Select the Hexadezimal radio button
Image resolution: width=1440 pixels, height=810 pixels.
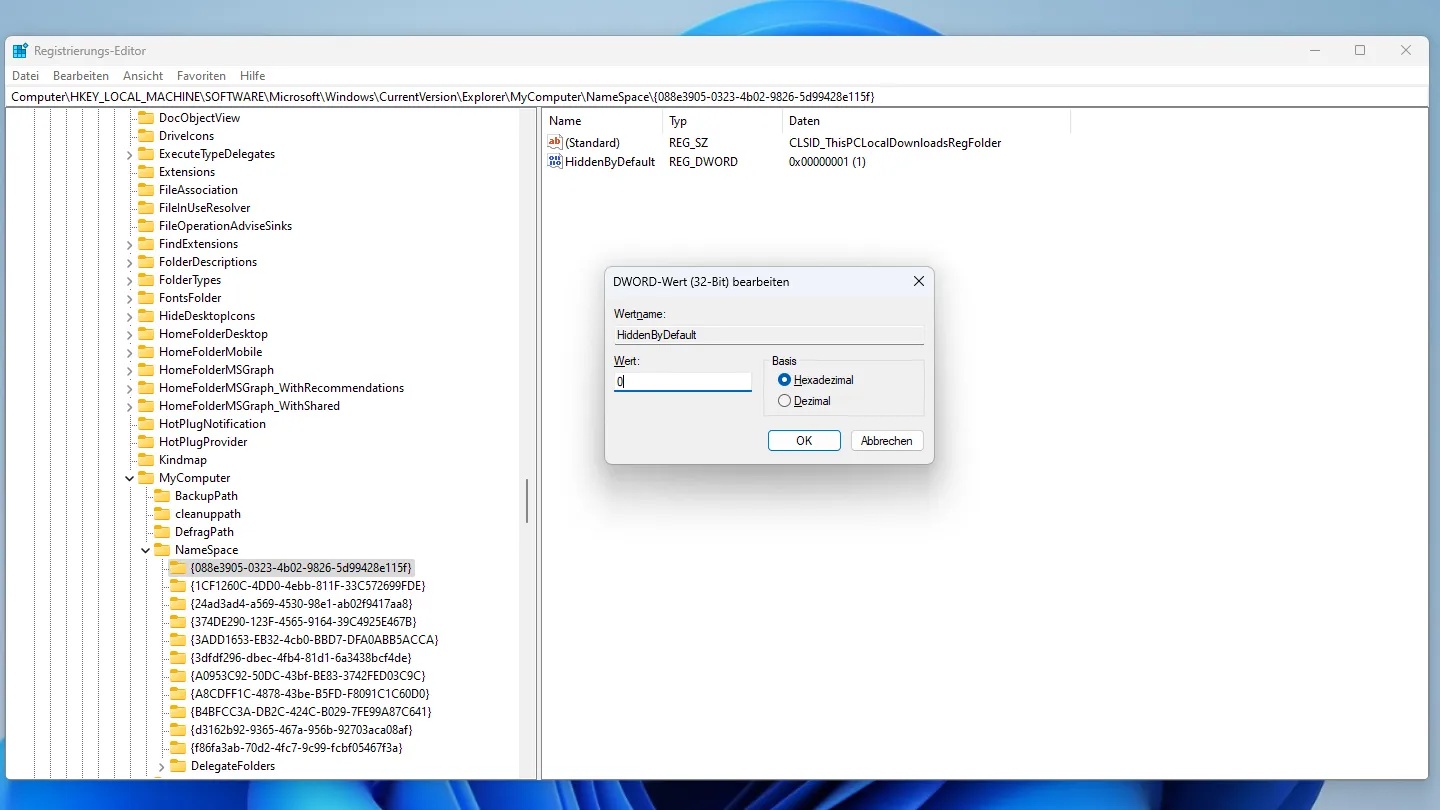[x=784, y=380]
